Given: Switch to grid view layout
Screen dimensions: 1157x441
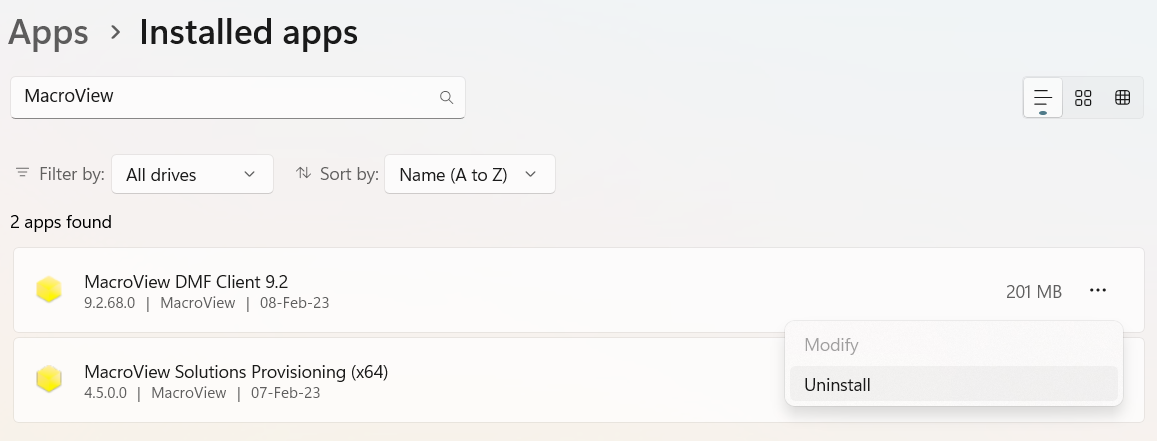Looking at the screenshot, I should pos(1082,97).
